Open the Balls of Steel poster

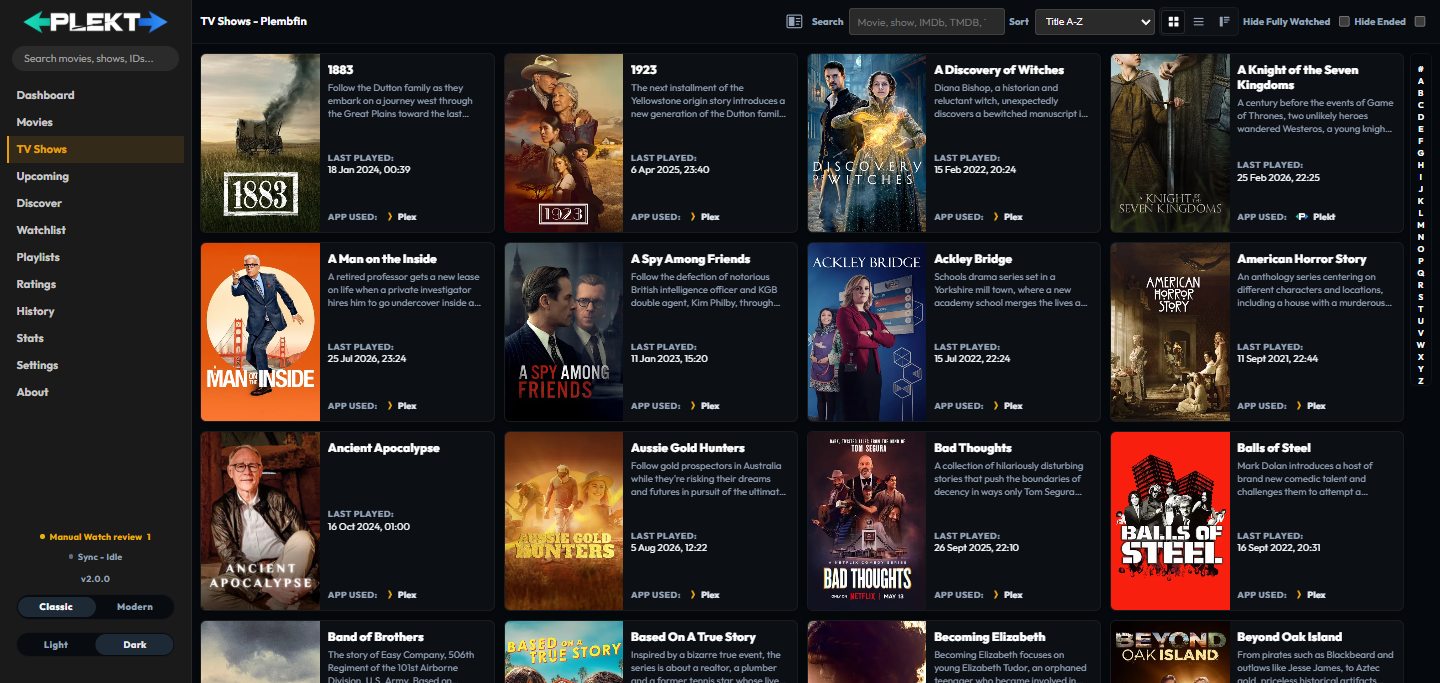click(1170, 521)
